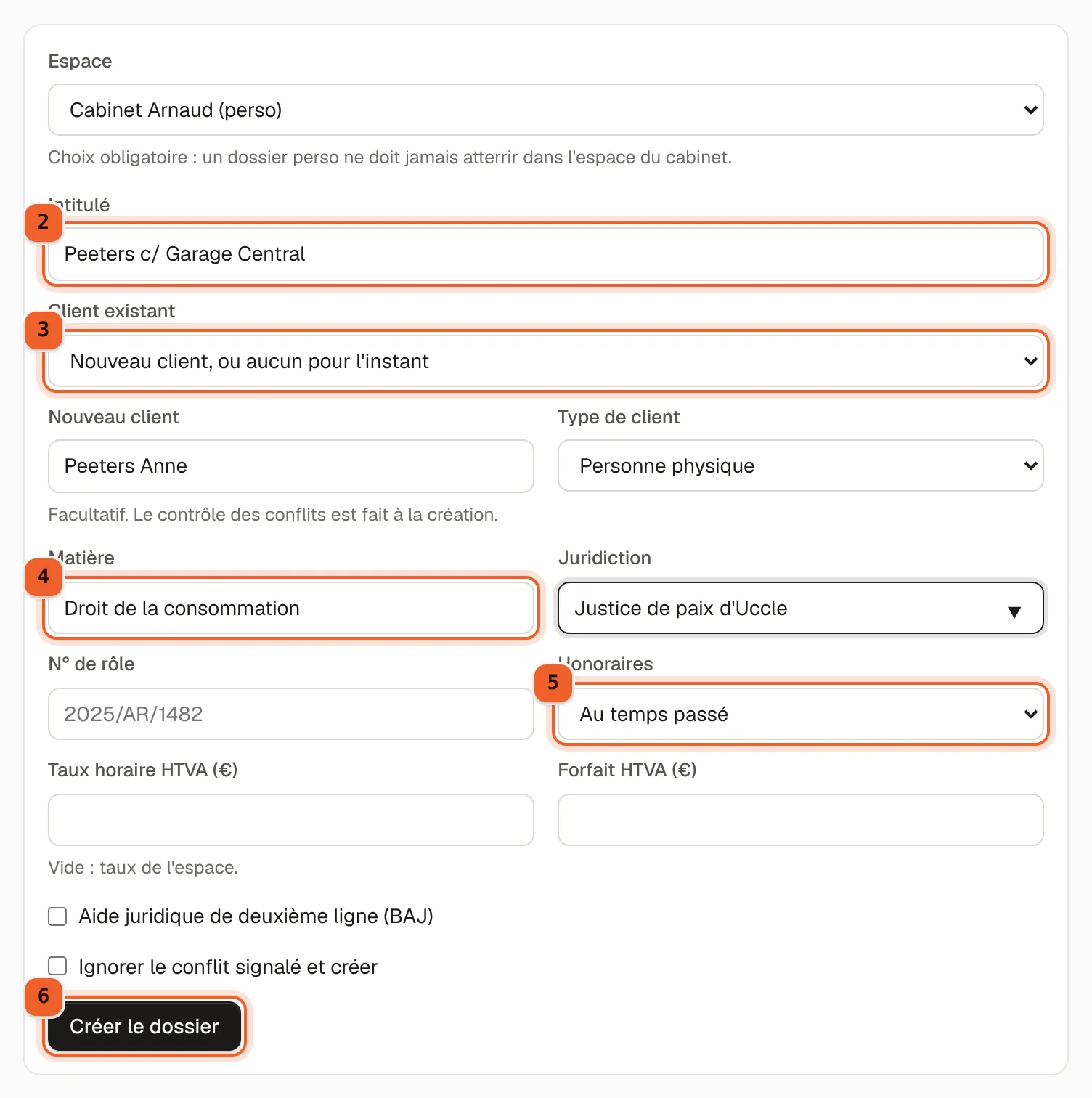
Task: Enable Aide juridique de deuxième ligne checkbox
Action: (57, 916)
